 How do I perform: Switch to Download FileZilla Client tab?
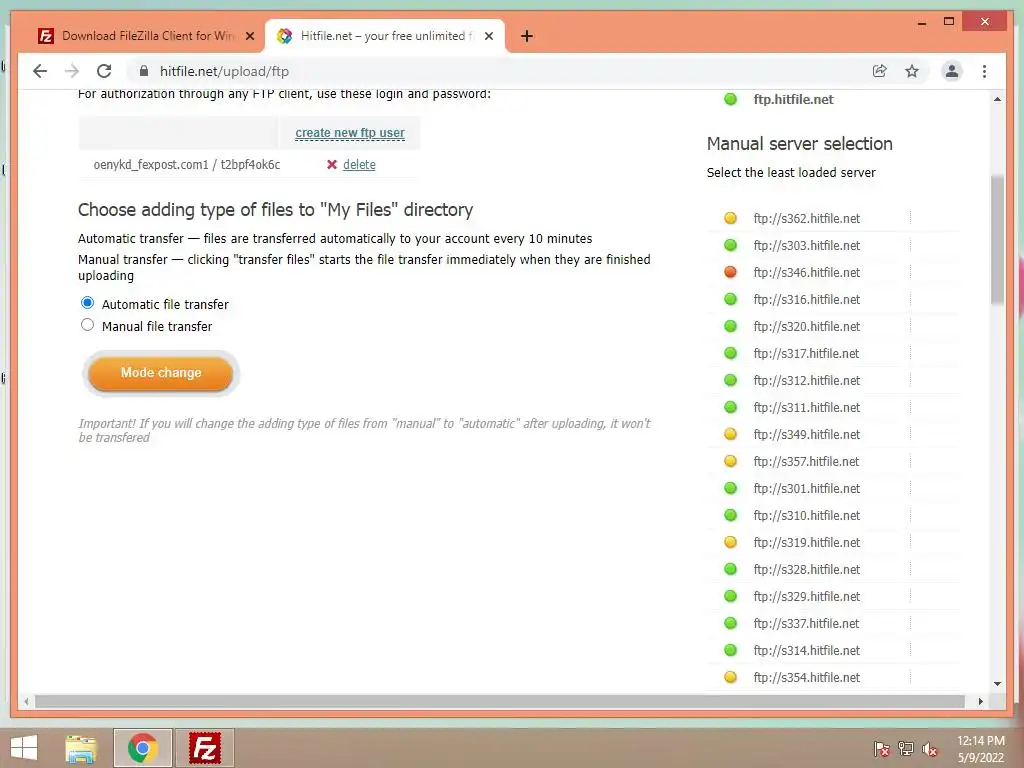point(147,36)
